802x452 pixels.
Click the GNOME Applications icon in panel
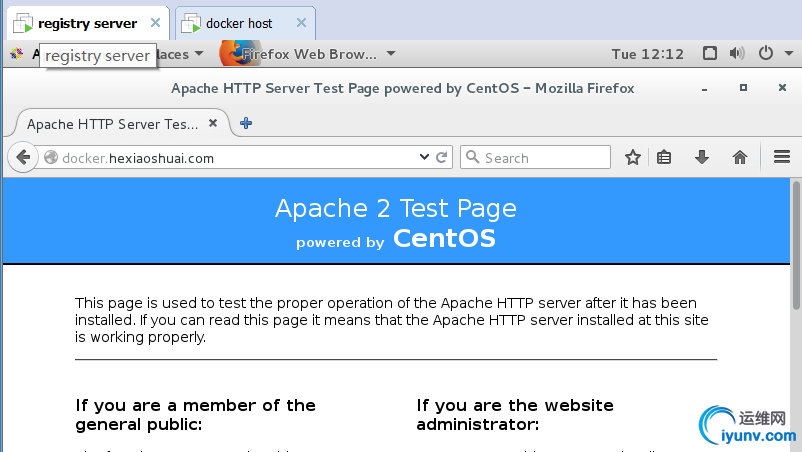pos(16,53)
